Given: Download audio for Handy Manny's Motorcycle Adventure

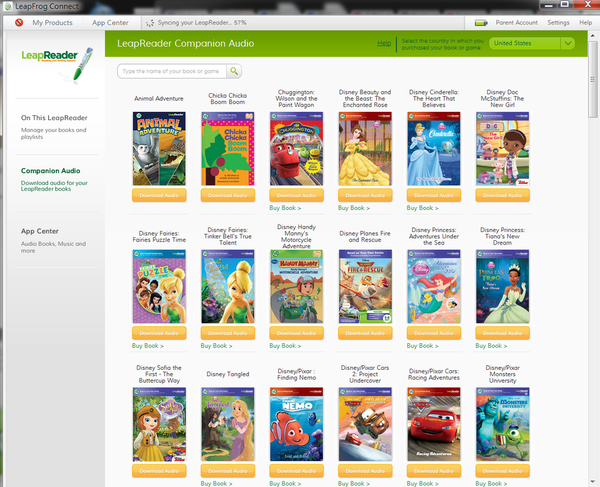Looking at the screenshot, I should [x=297, y=333].
